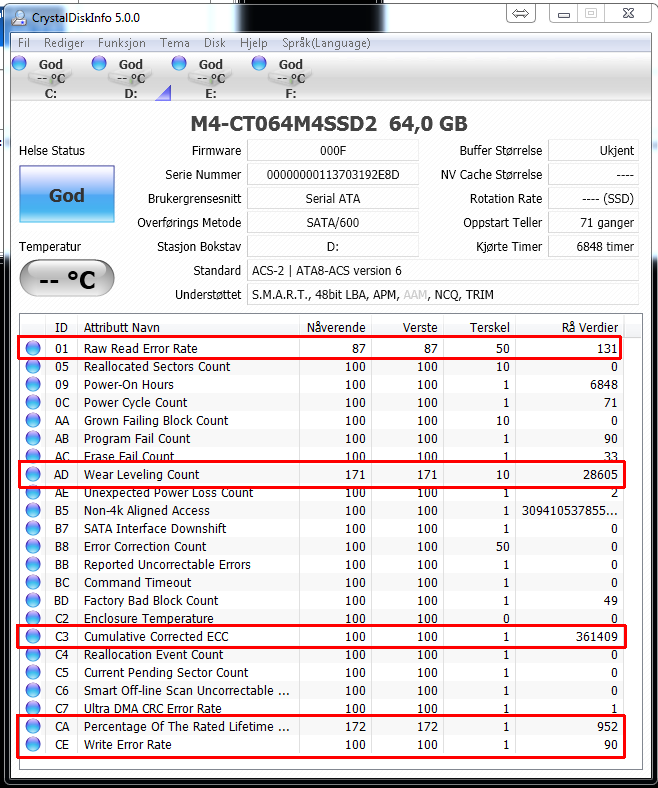
Task: Click the Attributt Navn column header
Action: pos(189,327)
